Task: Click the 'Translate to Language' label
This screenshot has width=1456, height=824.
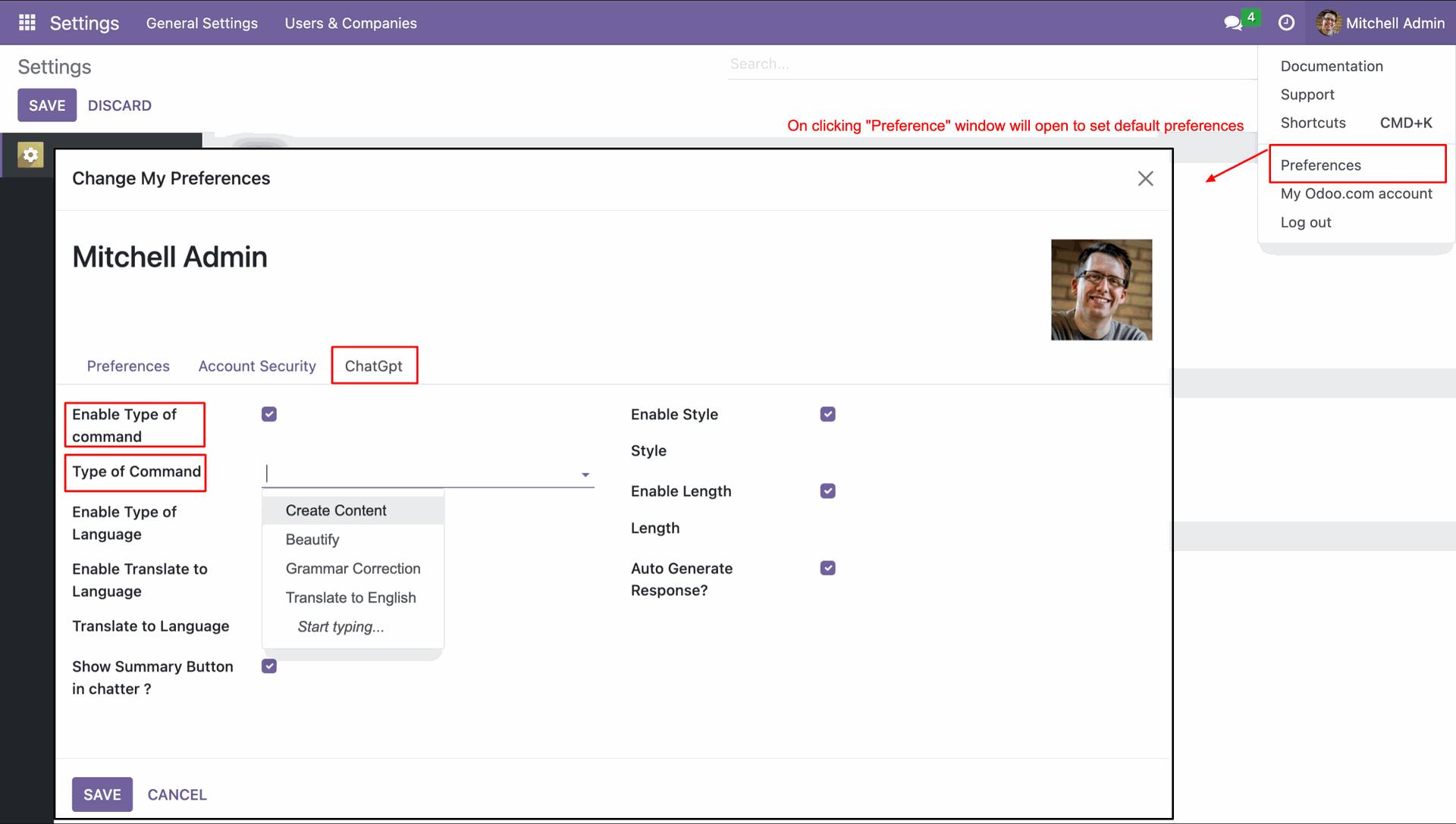Action: (150, 626)
